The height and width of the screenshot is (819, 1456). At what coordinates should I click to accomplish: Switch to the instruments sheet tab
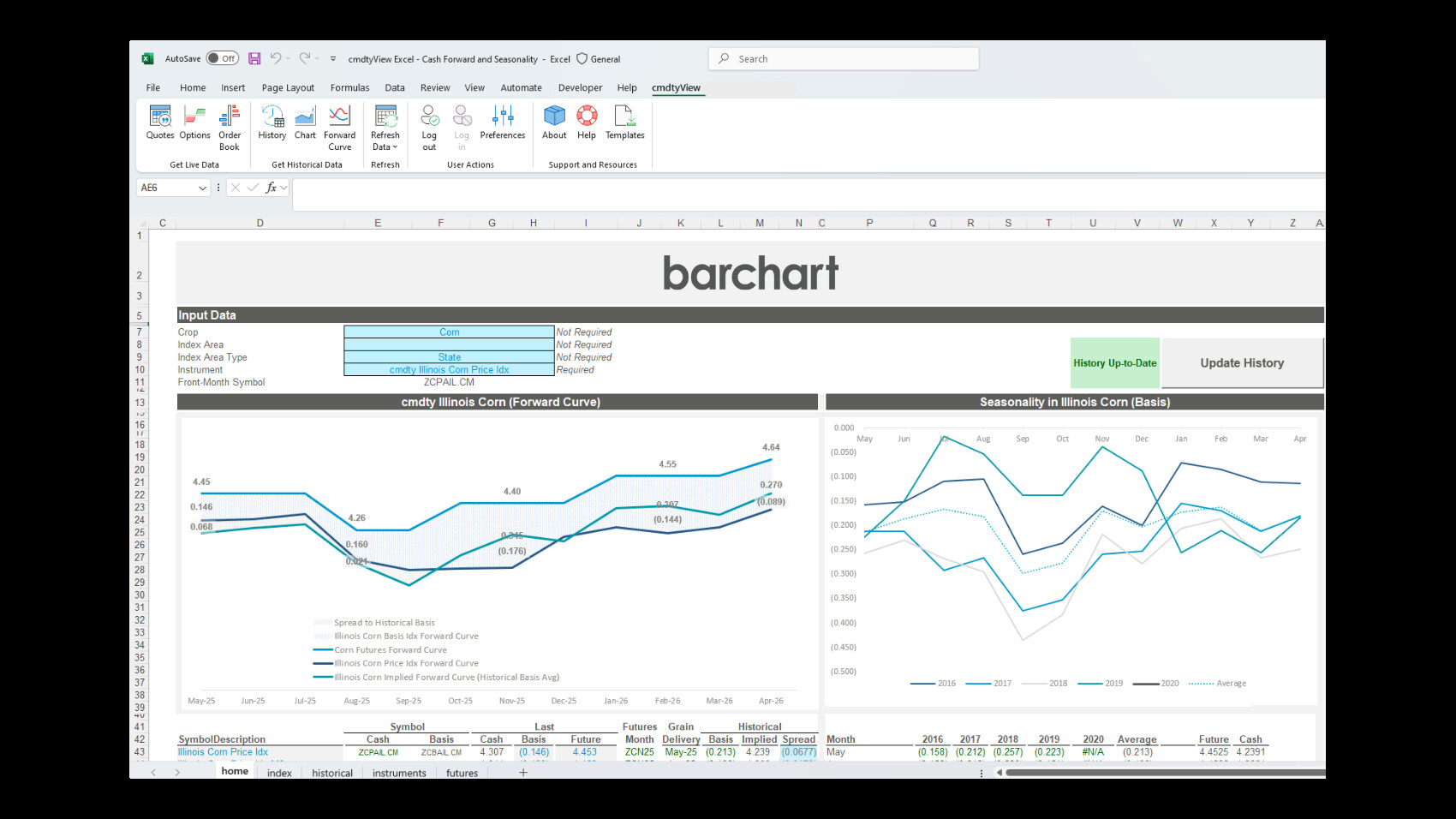[399, 773]
